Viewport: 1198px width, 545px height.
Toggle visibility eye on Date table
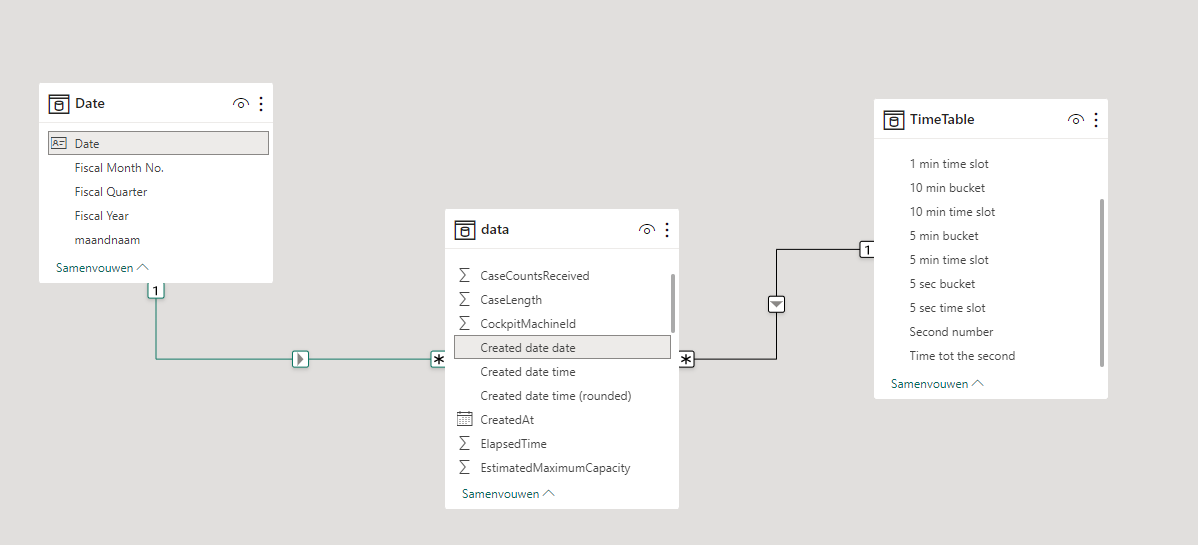tap(241, 104)
